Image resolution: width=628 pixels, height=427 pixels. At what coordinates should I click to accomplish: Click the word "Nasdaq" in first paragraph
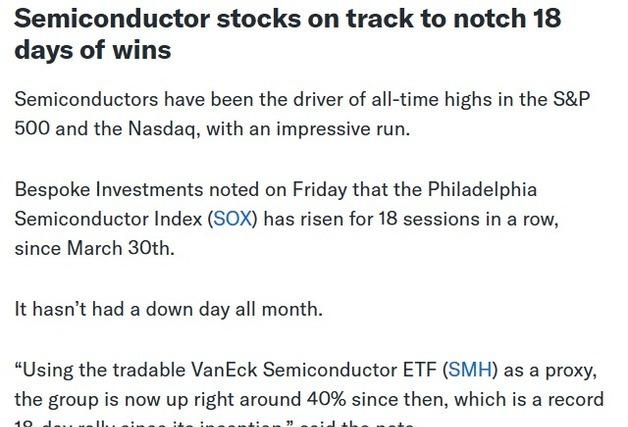tap(163, 130)
